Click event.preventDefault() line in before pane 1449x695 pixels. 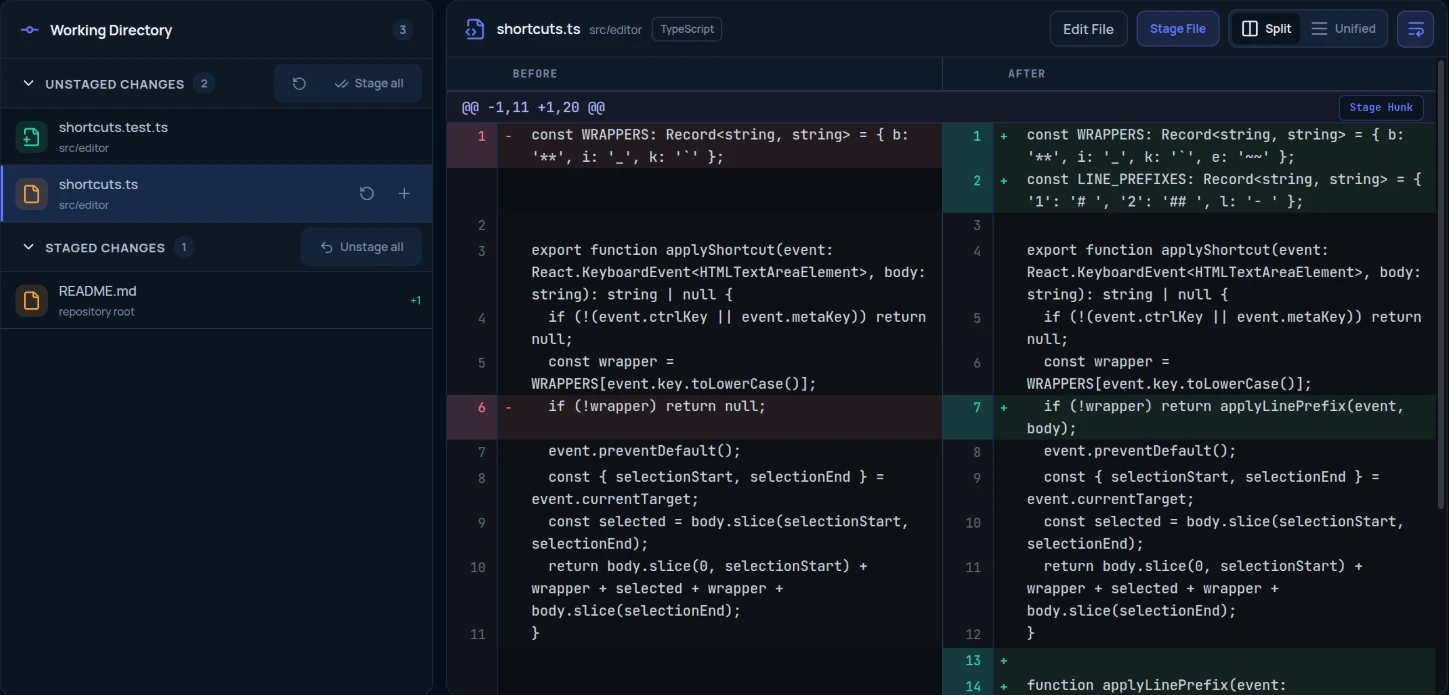(x=644, y=451)
